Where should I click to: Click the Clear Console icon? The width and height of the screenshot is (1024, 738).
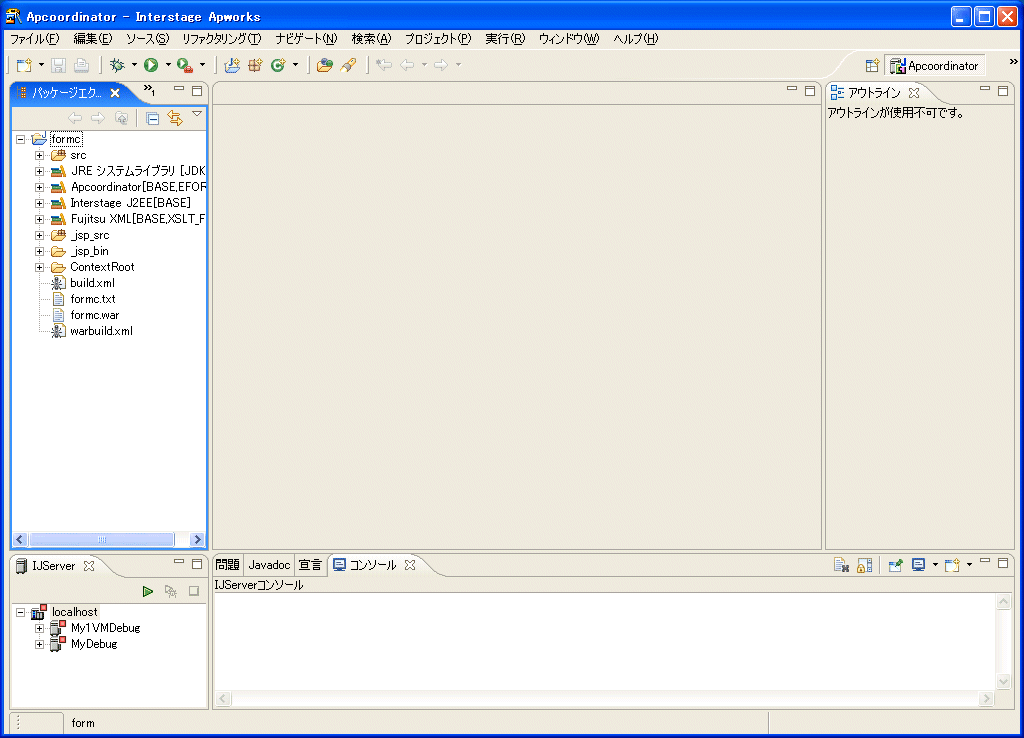(841, 565)
